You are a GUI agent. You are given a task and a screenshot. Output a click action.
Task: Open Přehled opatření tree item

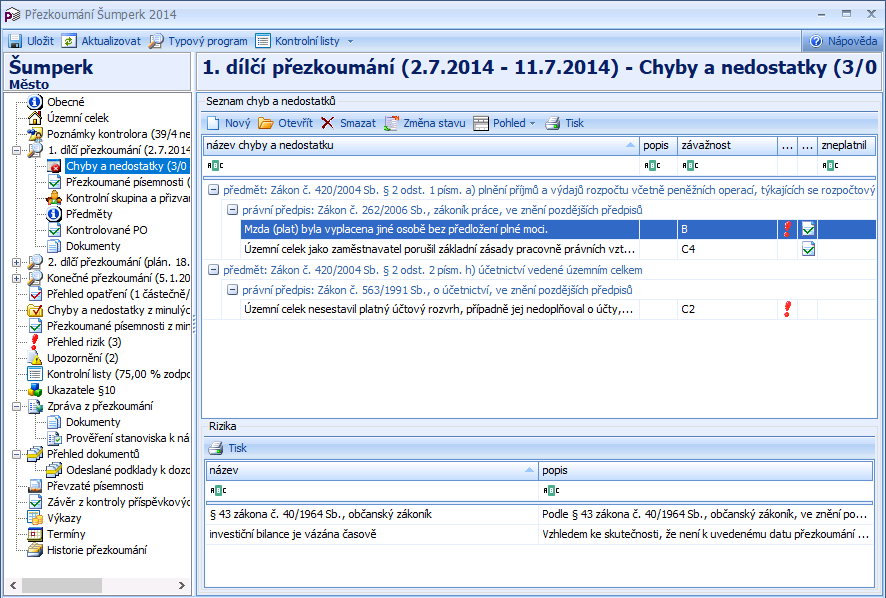point(118,294)
